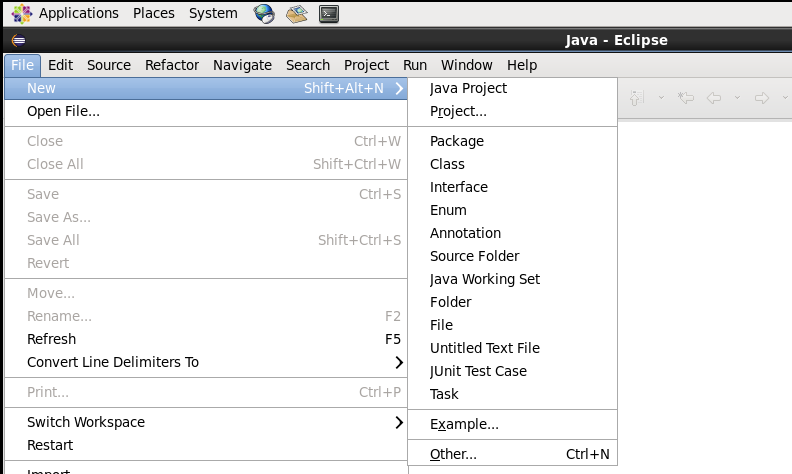Viewport: 792px width, 474px height.
Task: Open the Forward history dropdown arrow
Action: point(785,98)
